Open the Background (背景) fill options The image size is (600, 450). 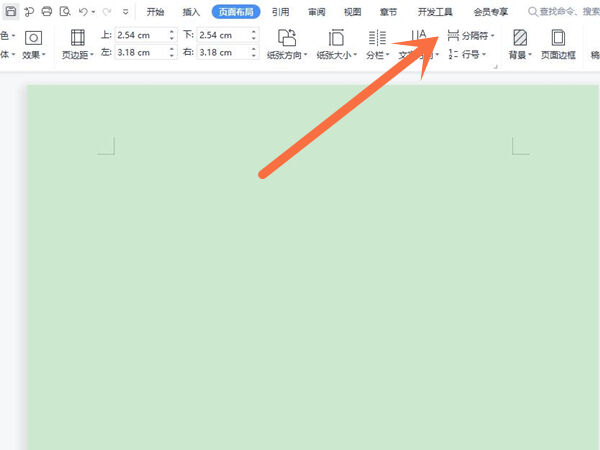(520, 39)
